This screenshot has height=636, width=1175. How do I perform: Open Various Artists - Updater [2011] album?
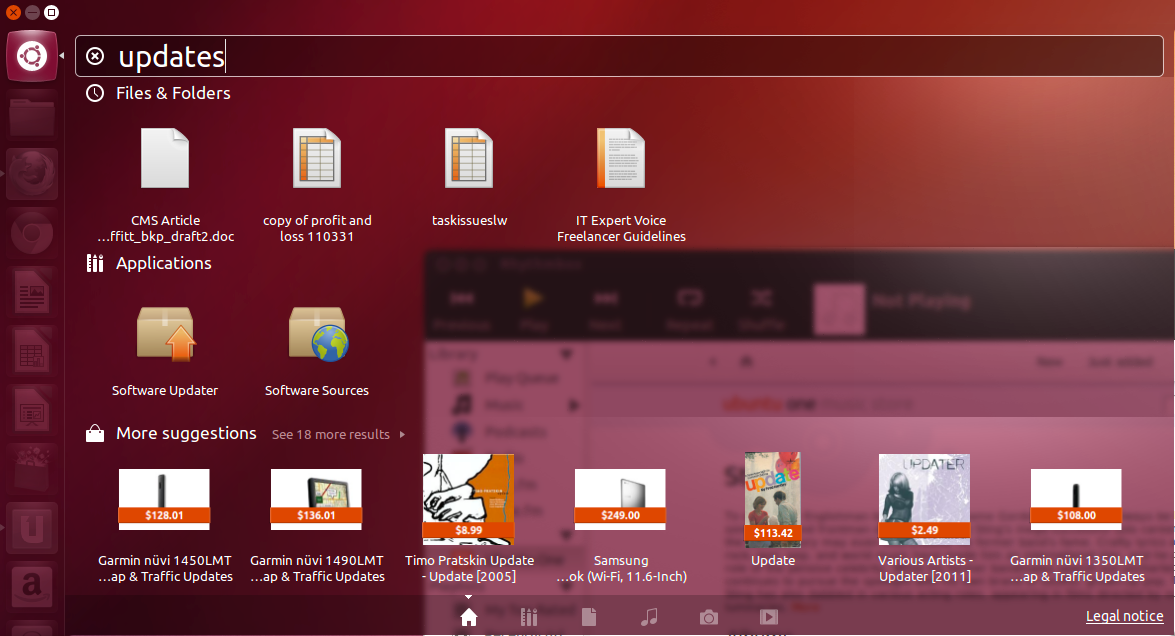tap(925, 518)
